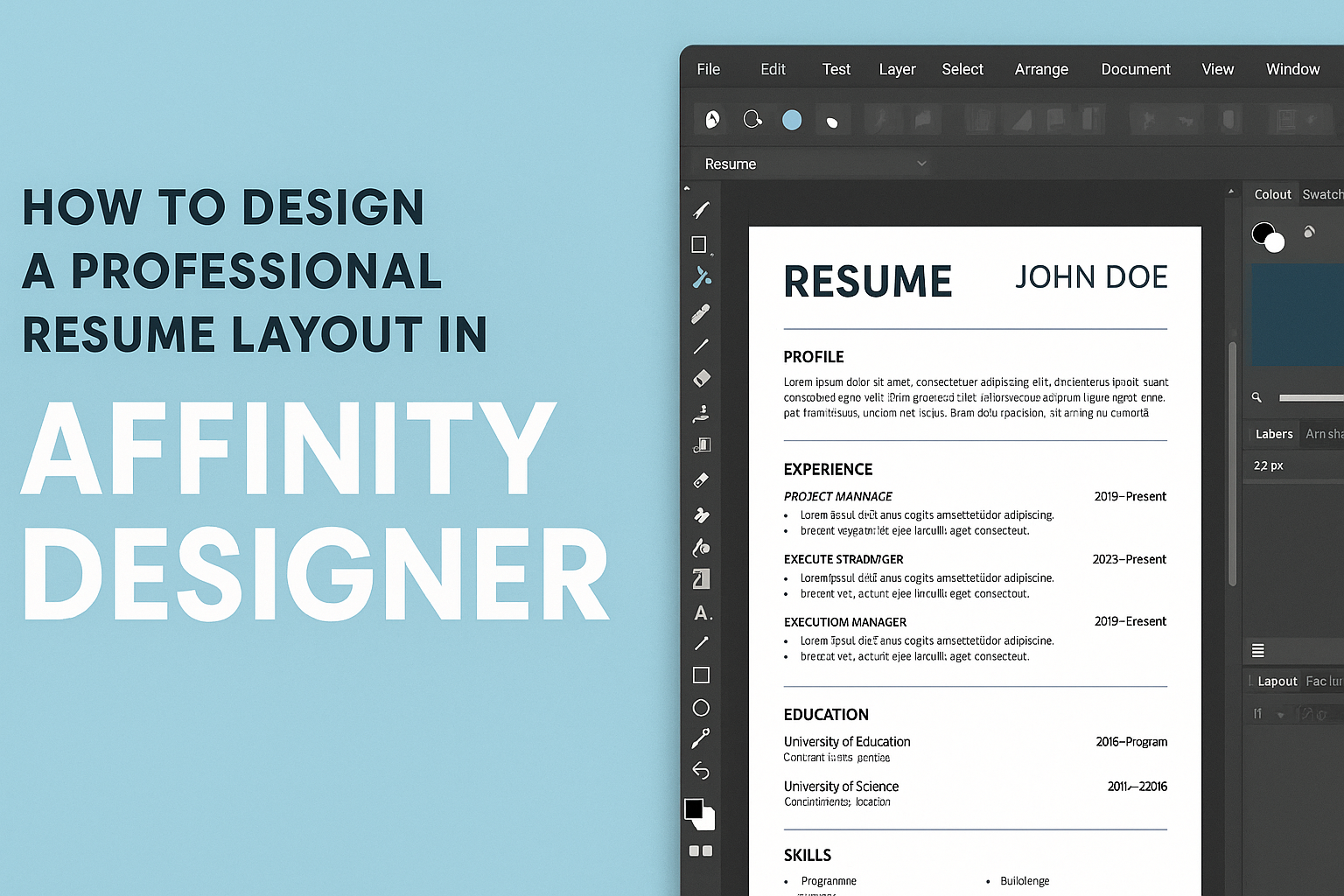Select the artistic text A tool

[x=703, y=612]
